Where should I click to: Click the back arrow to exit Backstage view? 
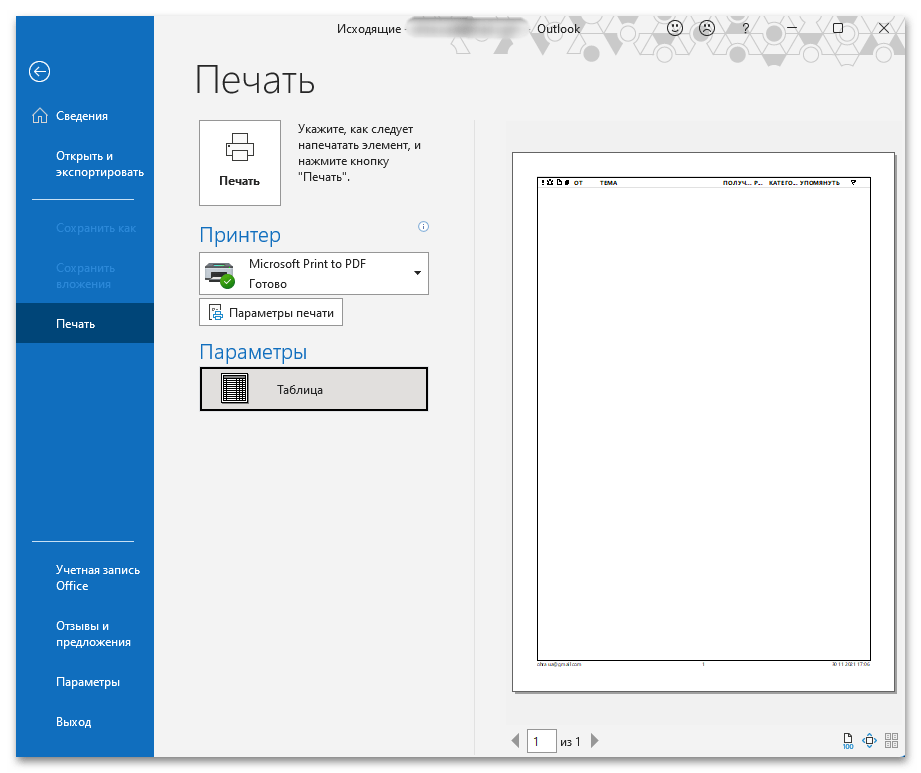[x=39, y=71]
